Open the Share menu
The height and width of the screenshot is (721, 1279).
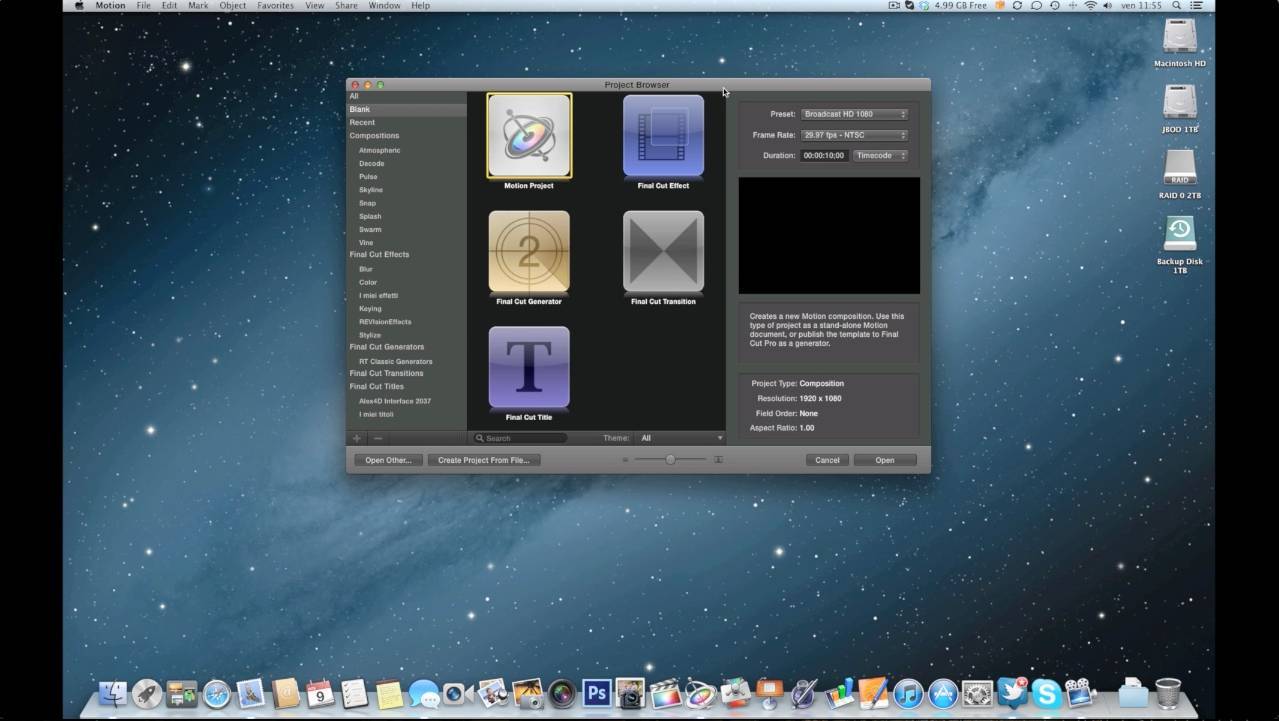click(346, 5)
